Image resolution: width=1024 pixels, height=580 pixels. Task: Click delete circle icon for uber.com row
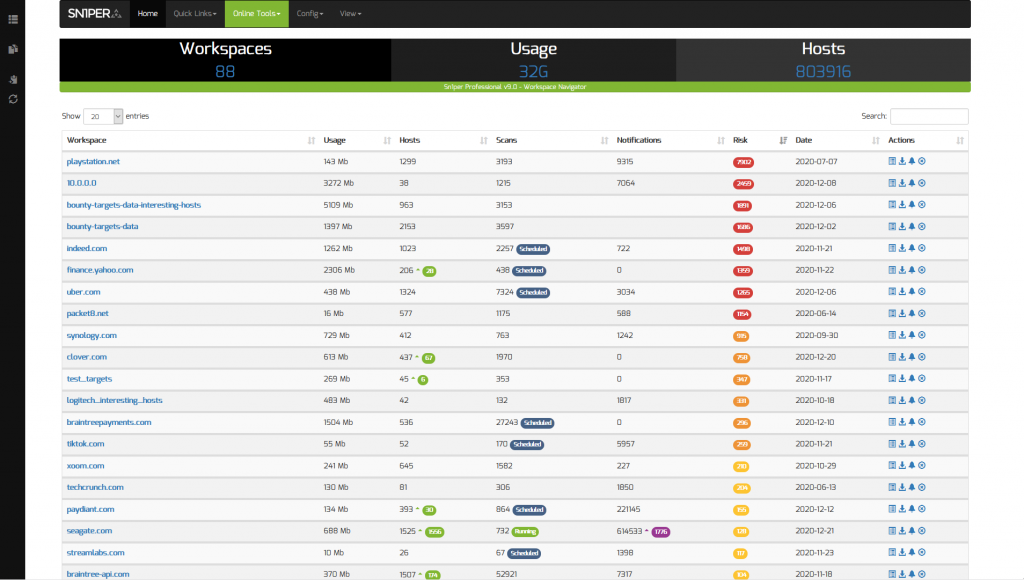point(922,292)
